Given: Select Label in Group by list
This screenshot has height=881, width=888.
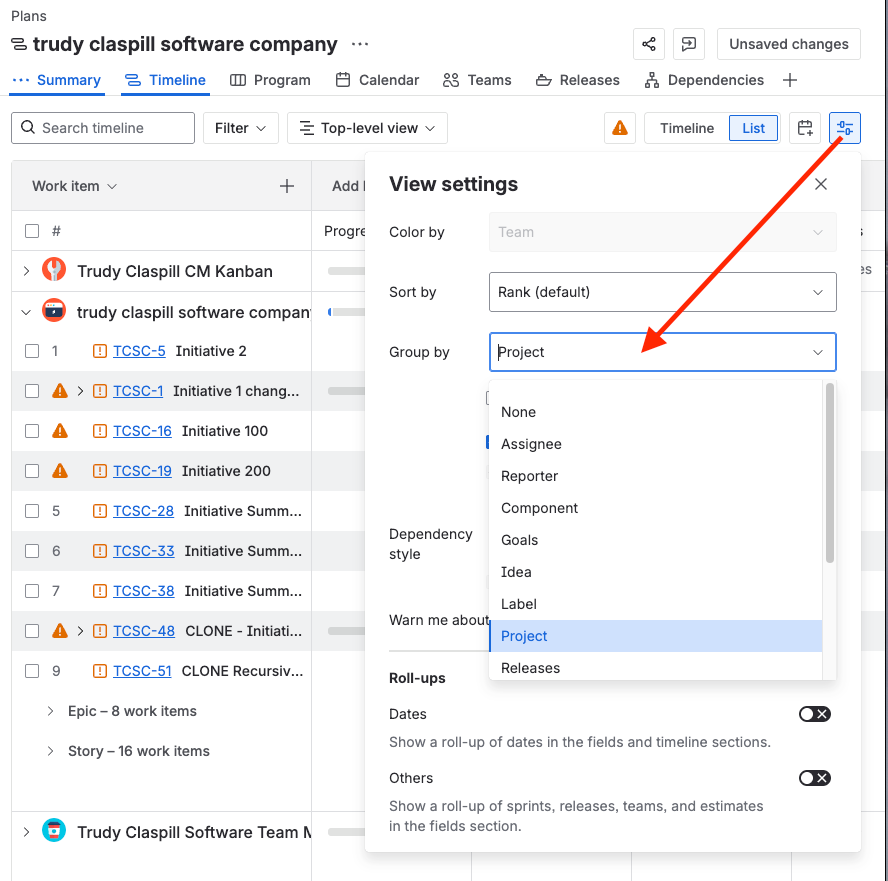Looking at the screenshot, I should click(x=655, y=604).
